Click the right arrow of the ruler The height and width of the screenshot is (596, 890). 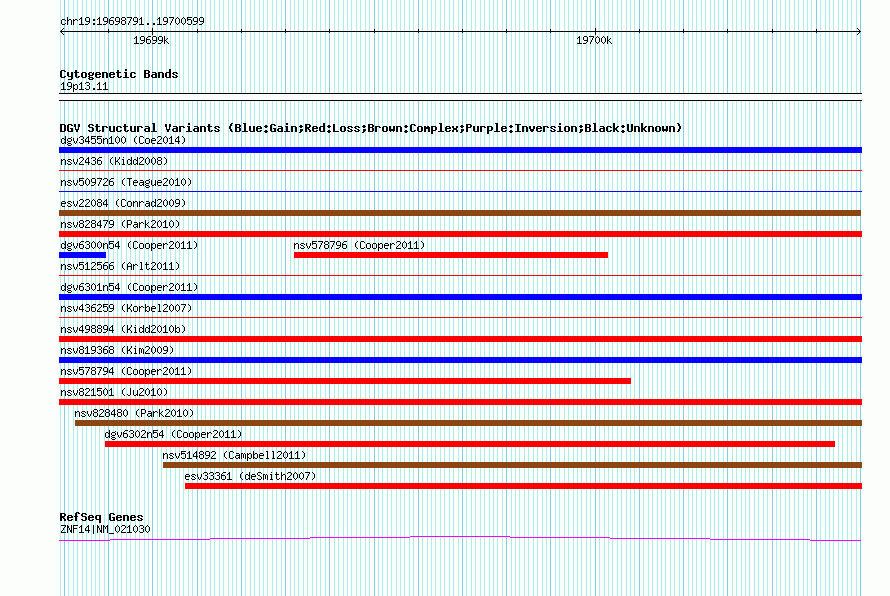tap(859, 32)
